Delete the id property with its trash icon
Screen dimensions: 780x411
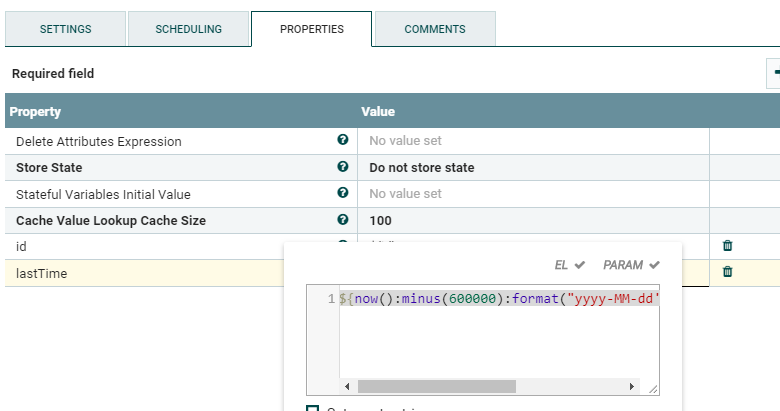(x=727, y=245)
